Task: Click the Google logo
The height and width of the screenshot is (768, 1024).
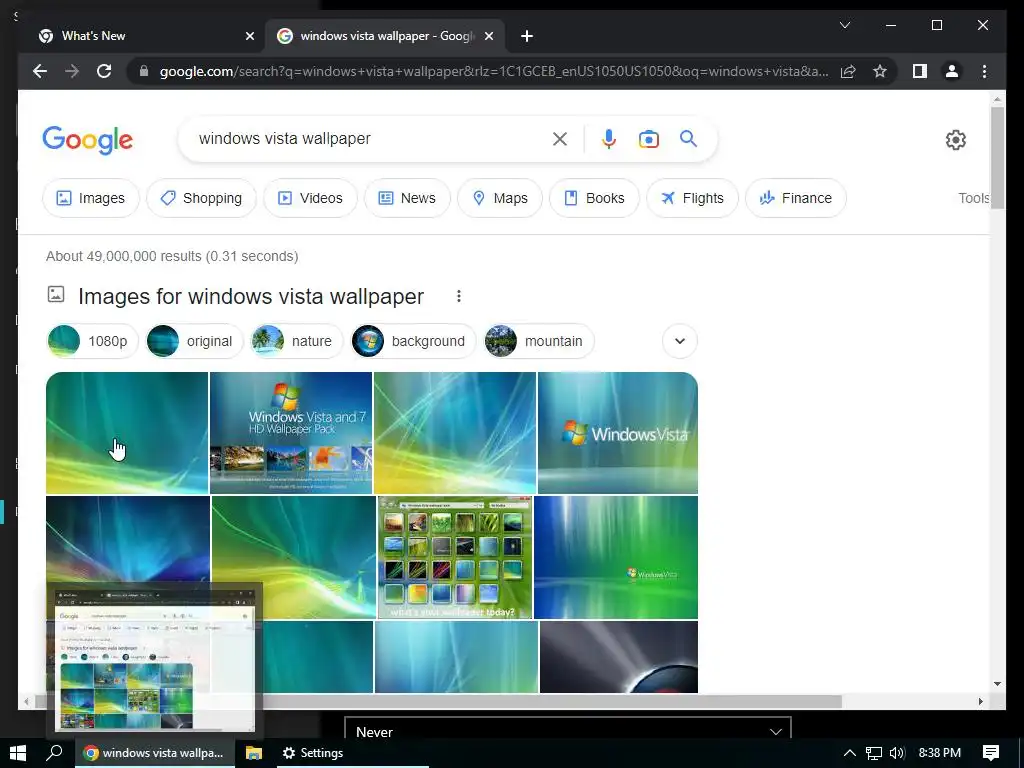Action: (x=88, y=140)
